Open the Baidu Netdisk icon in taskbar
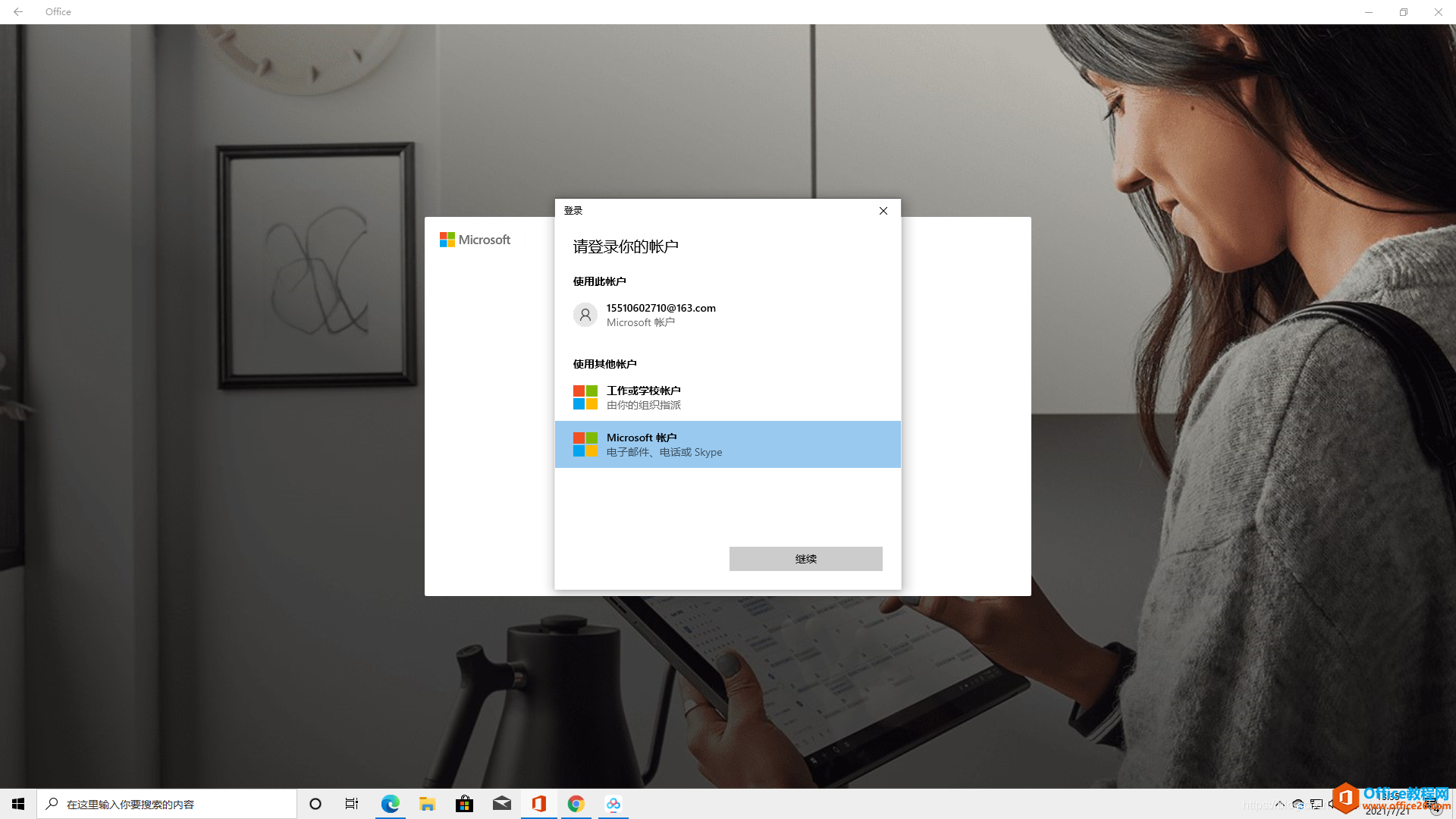 [613, 804]
